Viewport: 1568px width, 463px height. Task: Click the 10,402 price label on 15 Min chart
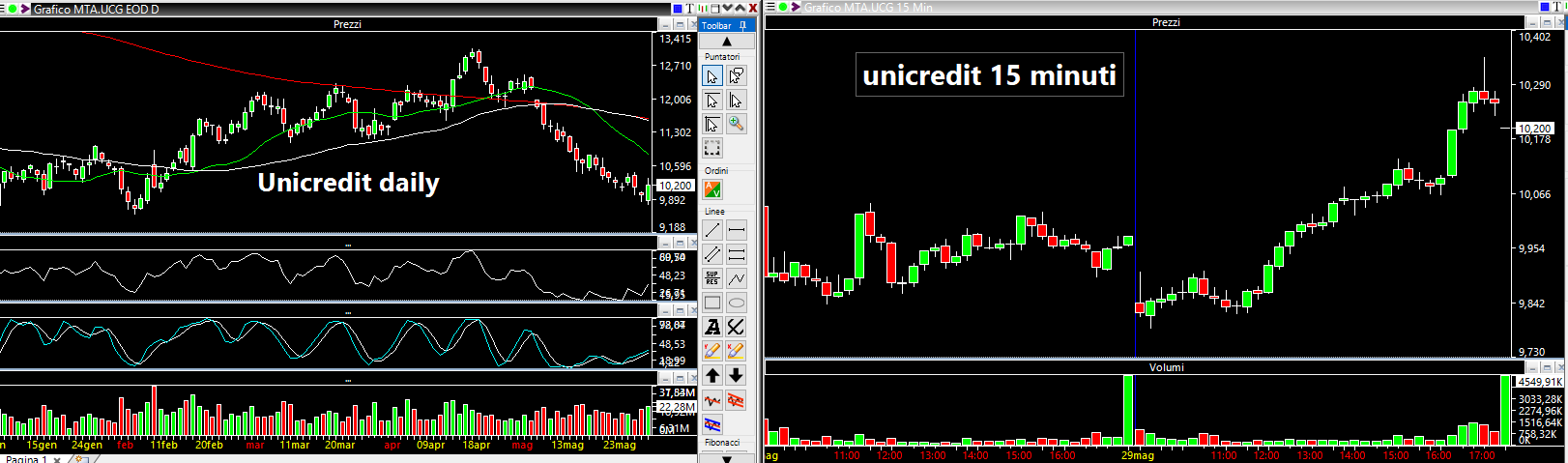pos(1534,37)
